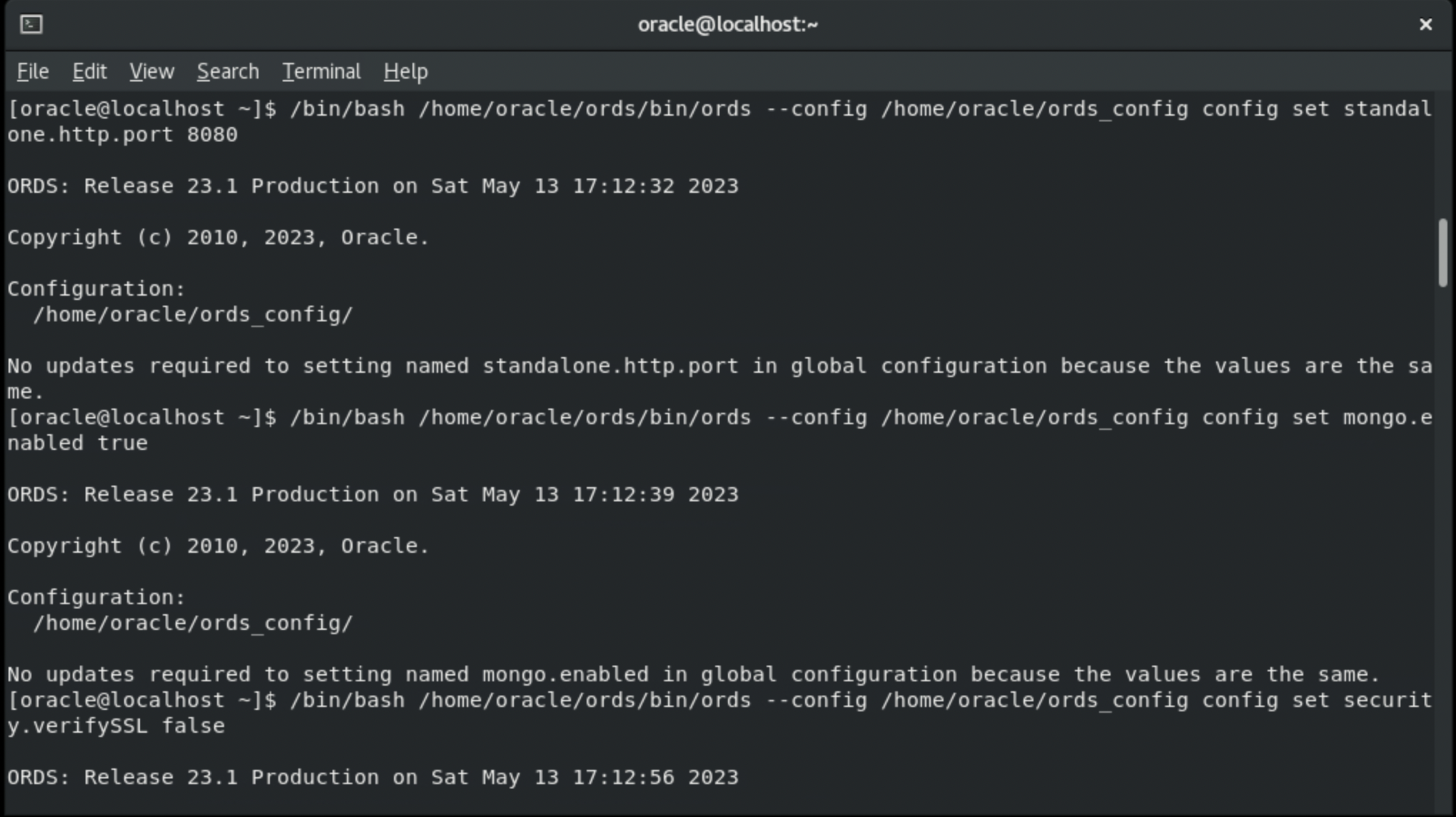Open the File menu
1456x817 pixels.
tap(31, 71)
